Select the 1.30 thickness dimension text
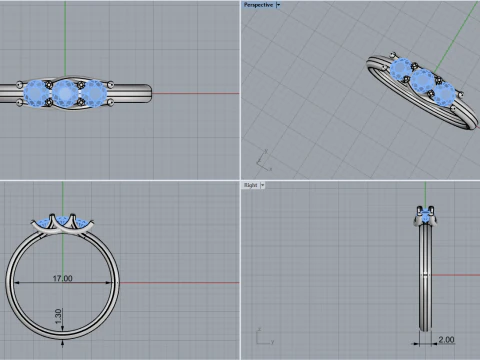 (x=58, y=316)
